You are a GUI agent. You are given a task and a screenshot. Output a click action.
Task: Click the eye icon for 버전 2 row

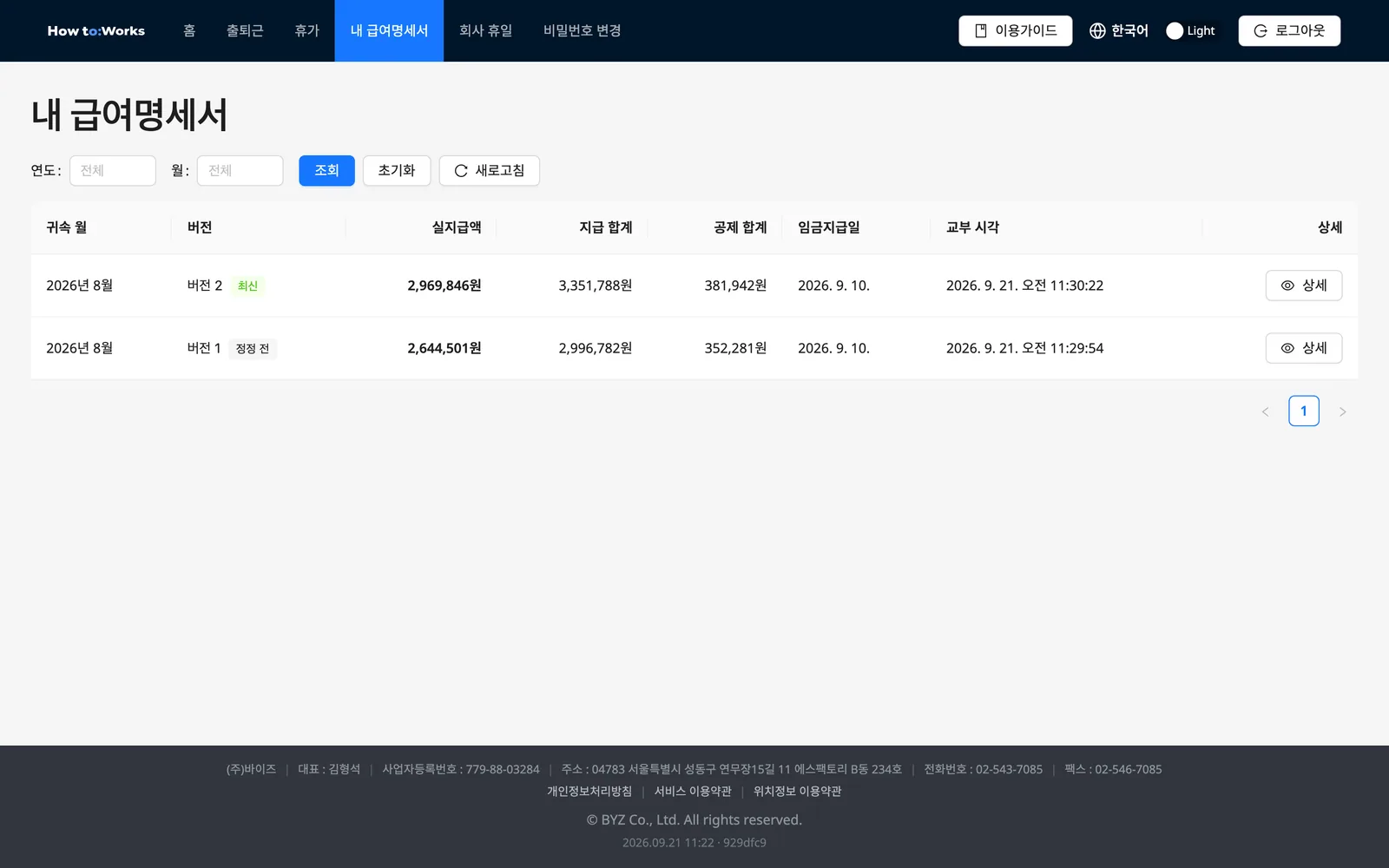1287,286
